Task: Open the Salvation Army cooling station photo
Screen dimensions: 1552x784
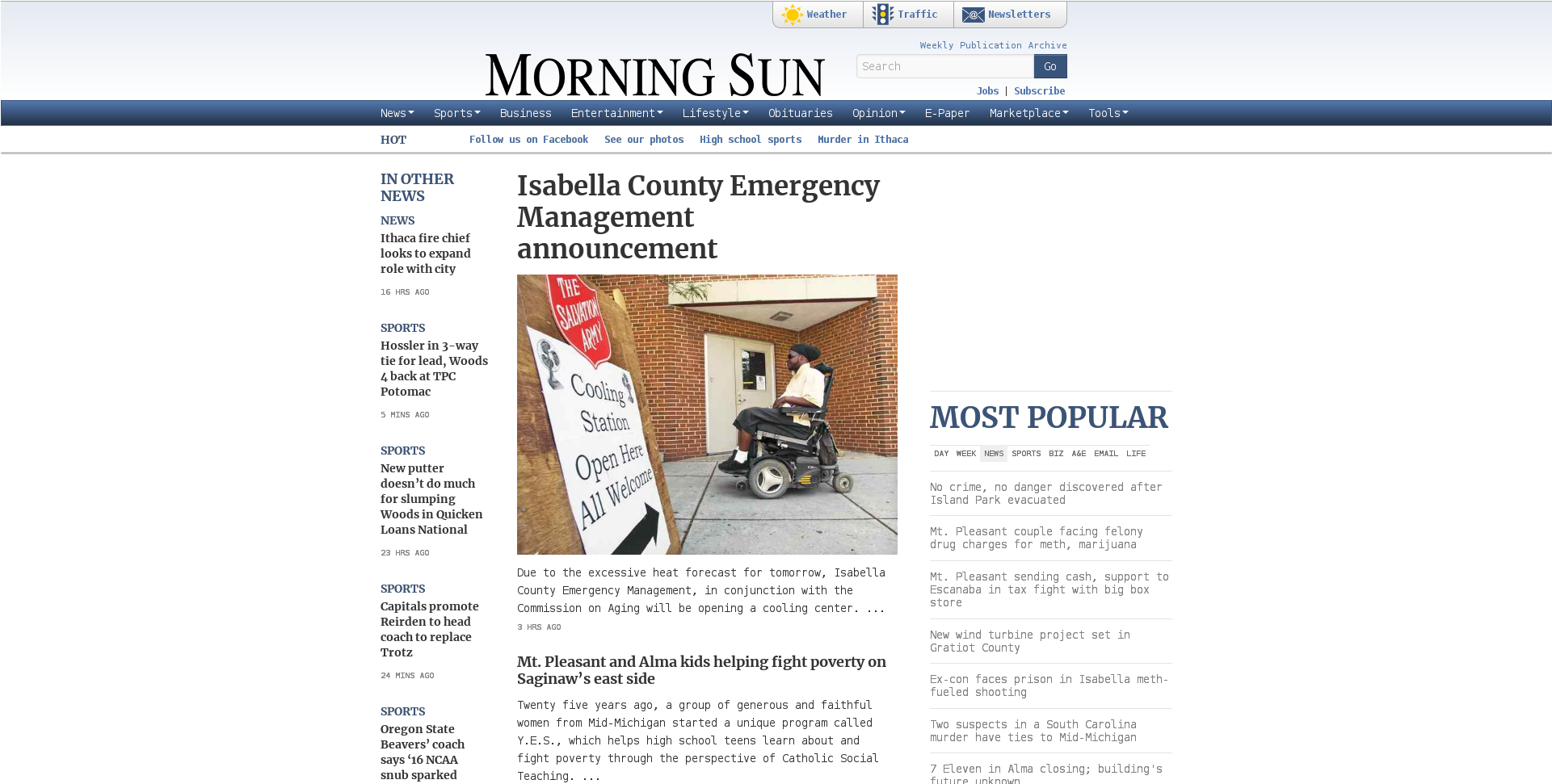Action: pos(707,414)
